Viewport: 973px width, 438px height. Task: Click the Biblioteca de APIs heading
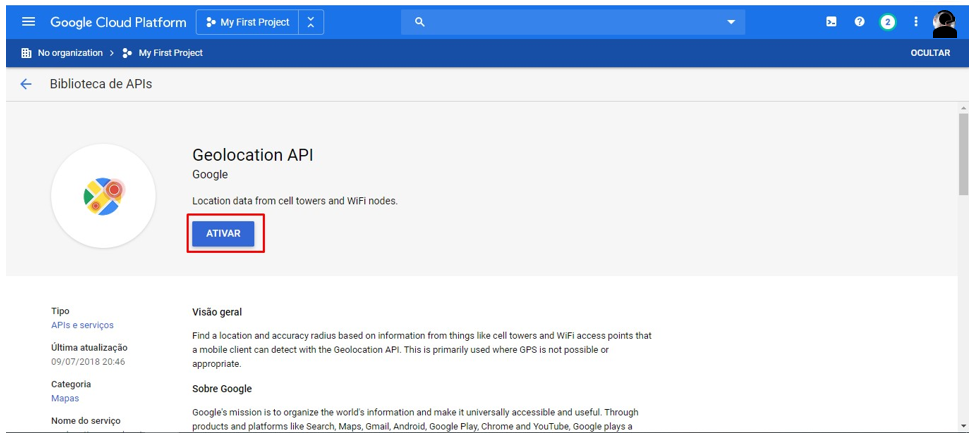coord(101,84)
